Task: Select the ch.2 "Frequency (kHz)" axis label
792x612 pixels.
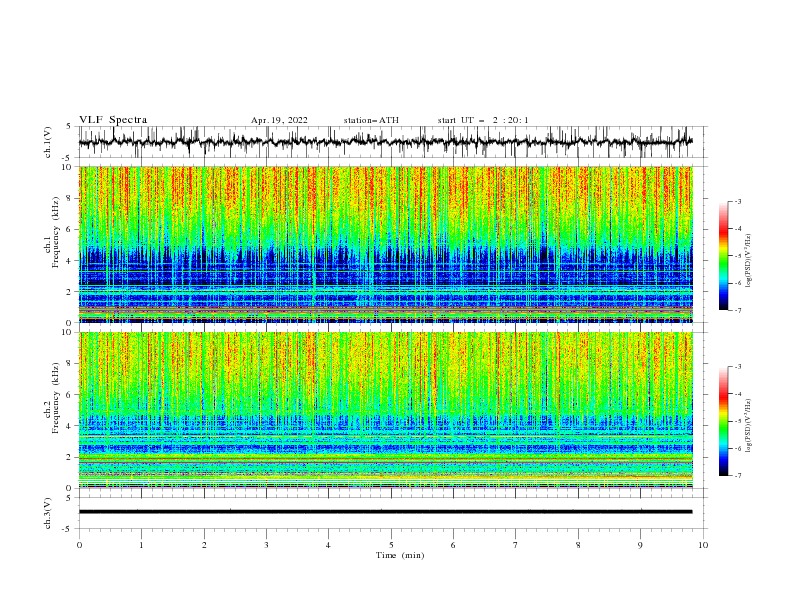Action: point(56,398)
